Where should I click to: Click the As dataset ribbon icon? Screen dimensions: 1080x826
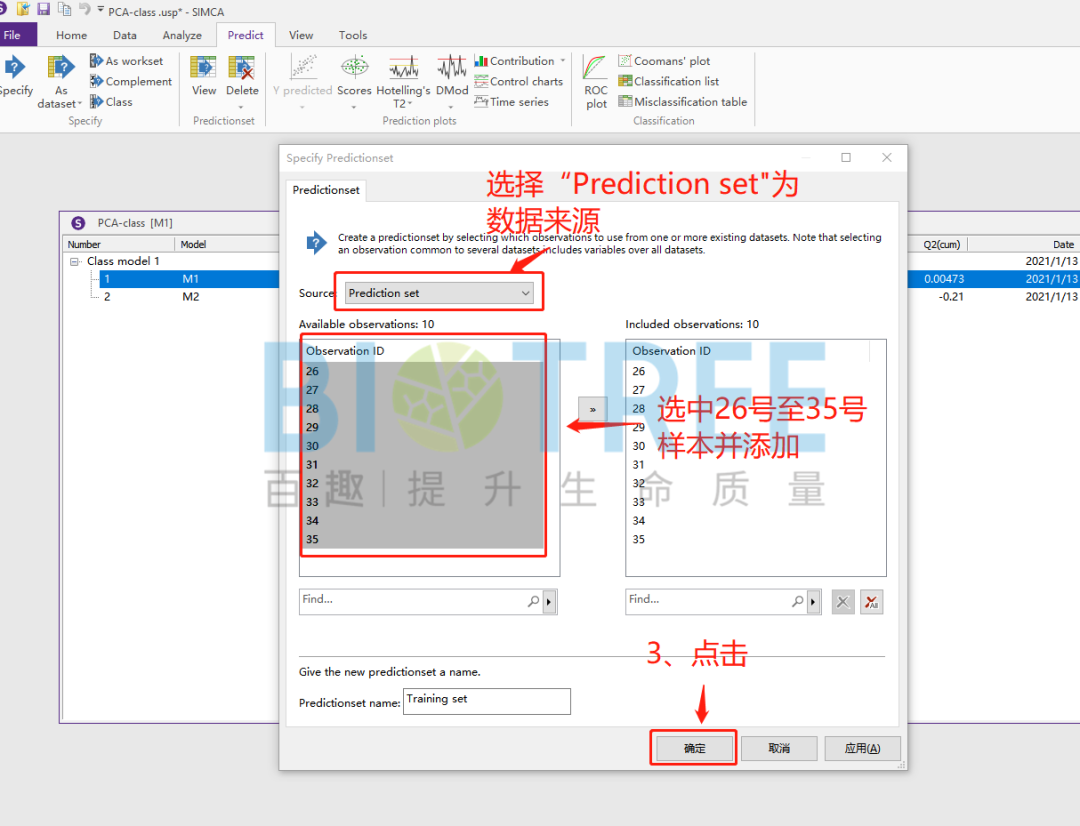(x=61, y=70)
